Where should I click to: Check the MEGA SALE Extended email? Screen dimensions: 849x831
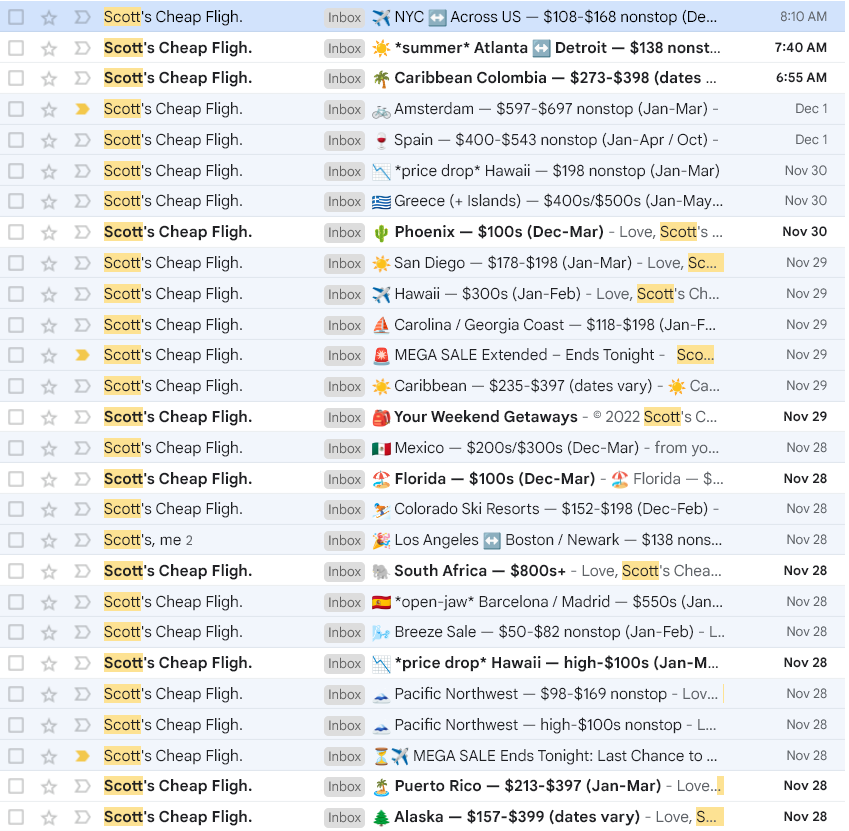click(x=16, y=355)
